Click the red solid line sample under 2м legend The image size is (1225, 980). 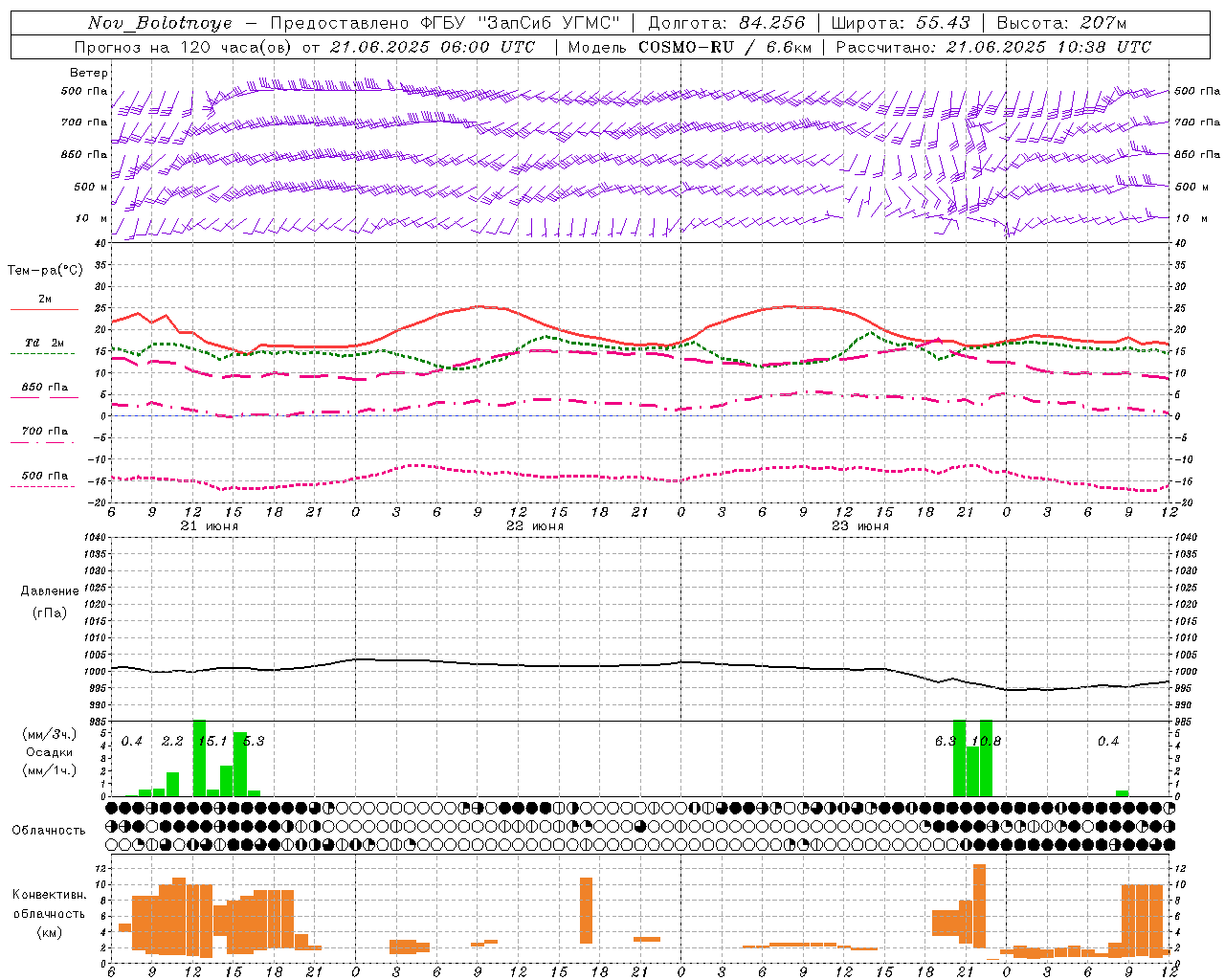(44, 310)
